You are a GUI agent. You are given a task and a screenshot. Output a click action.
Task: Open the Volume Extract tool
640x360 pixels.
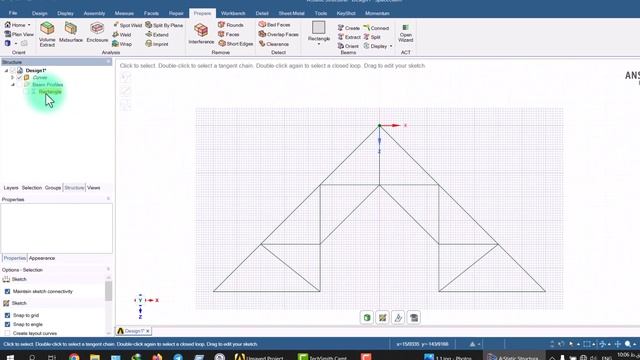click(x=47, y=34)
